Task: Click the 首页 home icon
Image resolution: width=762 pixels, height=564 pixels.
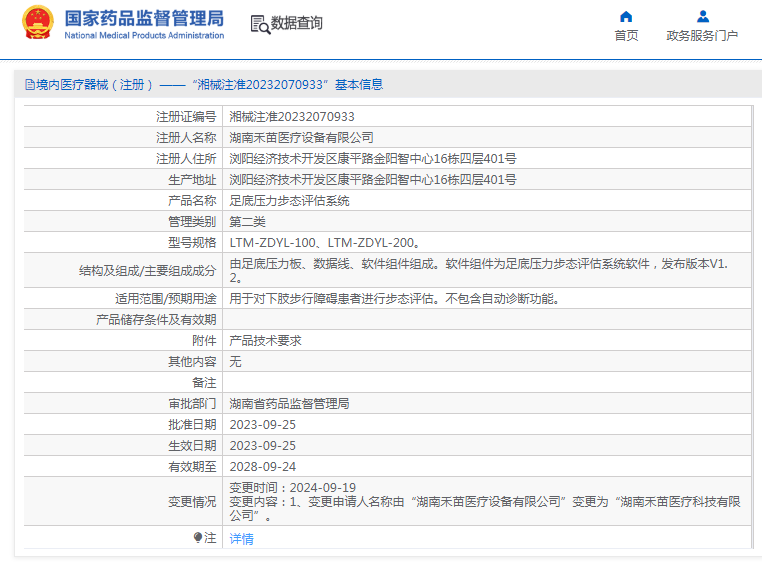Action: 626,17
